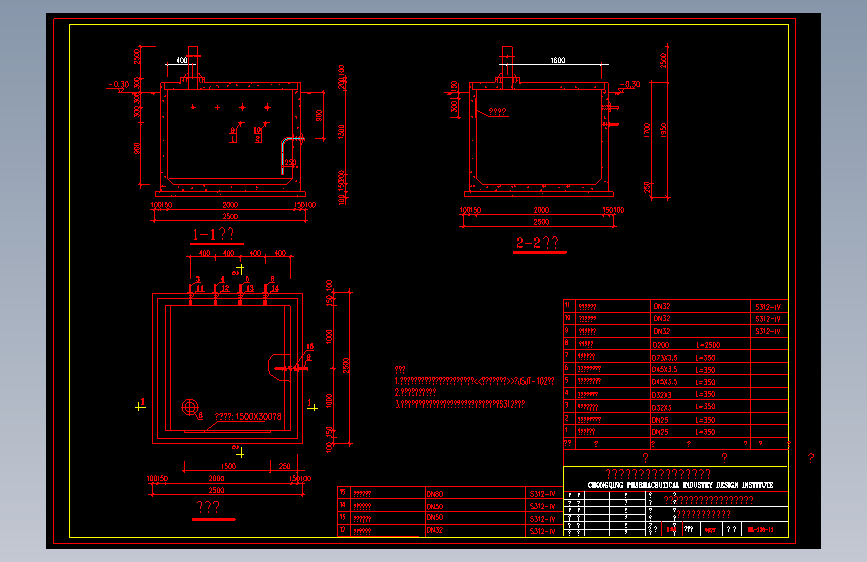Select the '1950' vertical dimension in the 2-2 section
867x562 pixels.
(x=663, y=131)
